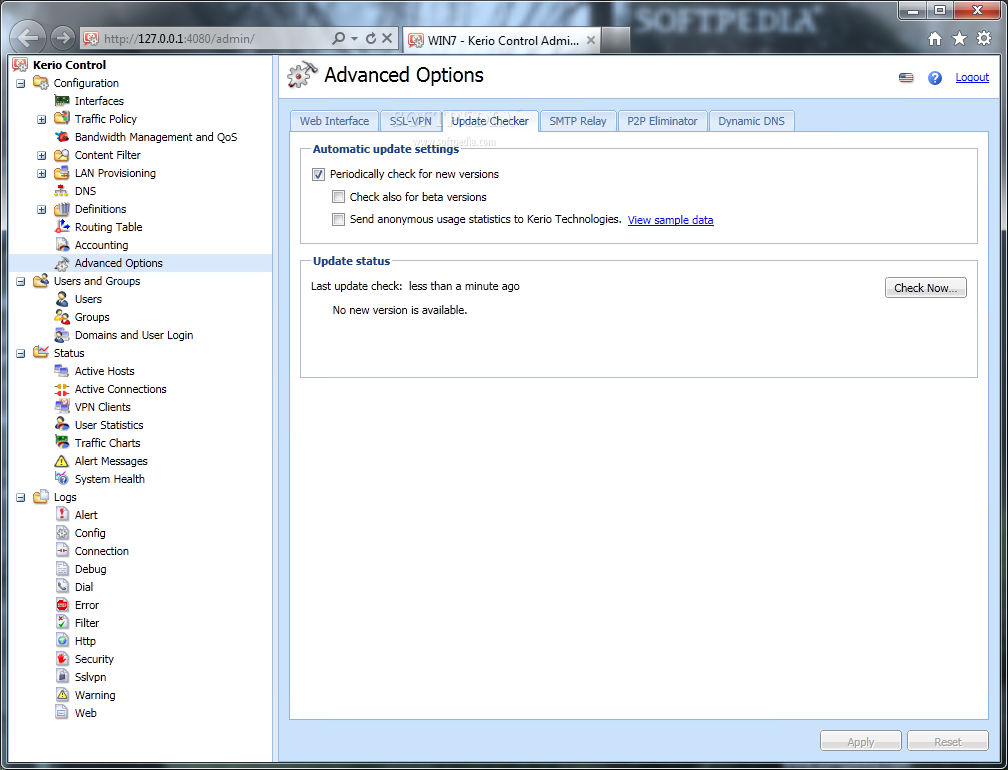1008x770 pixels.
Task: Collapse the Status tree node
Action: pyautogui.click(x=21, y=354)
